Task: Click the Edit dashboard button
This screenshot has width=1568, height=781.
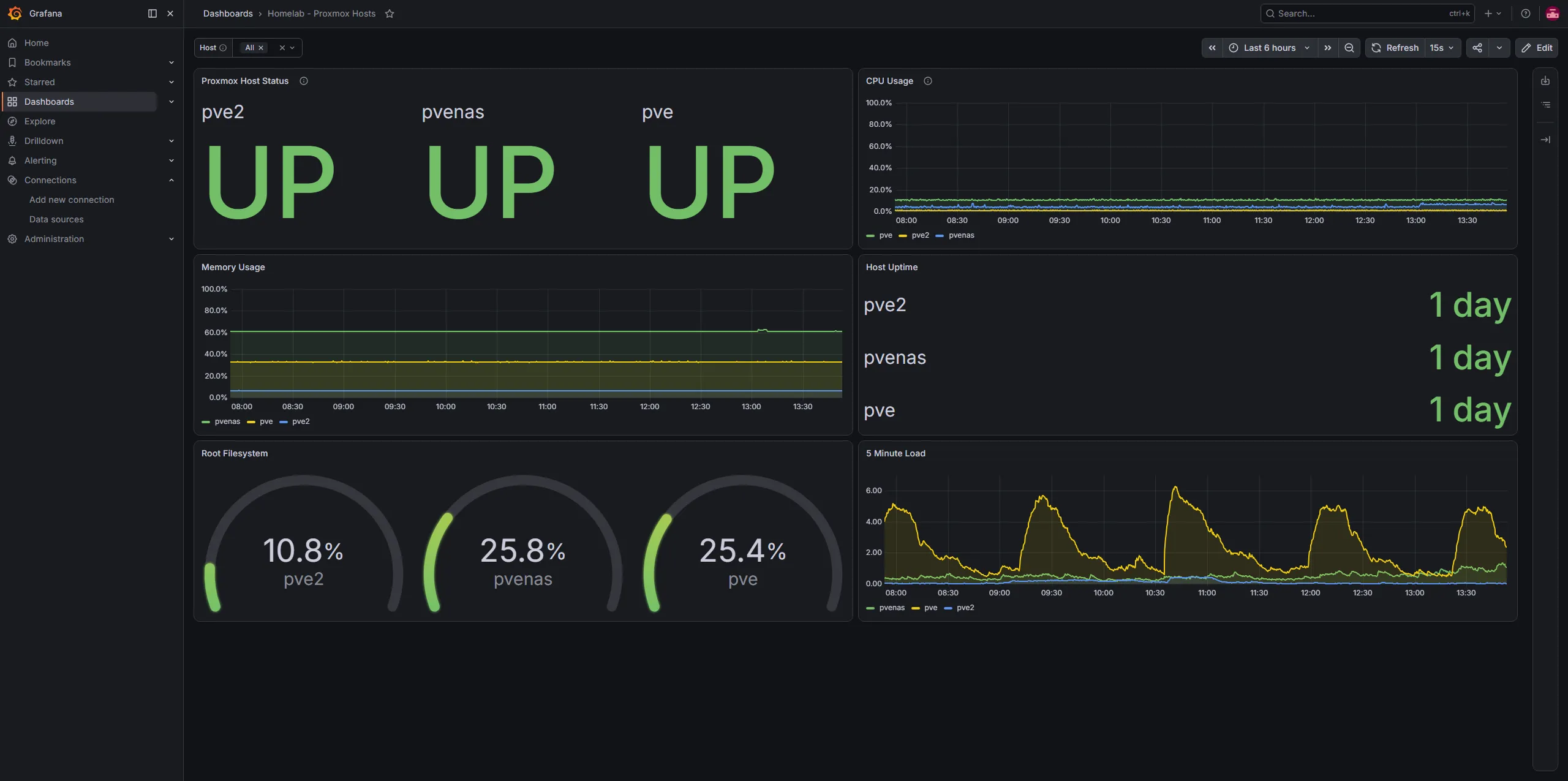Action: [x=1537, y=48]
